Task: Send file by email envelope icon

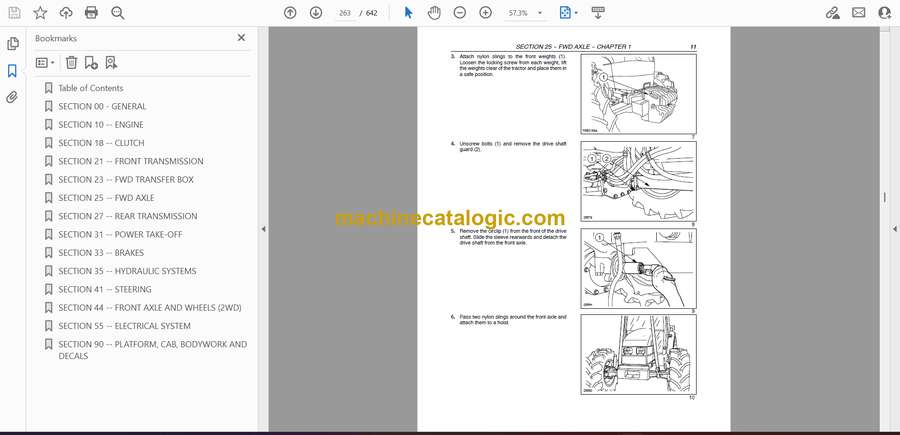Action: pos(859,13)
